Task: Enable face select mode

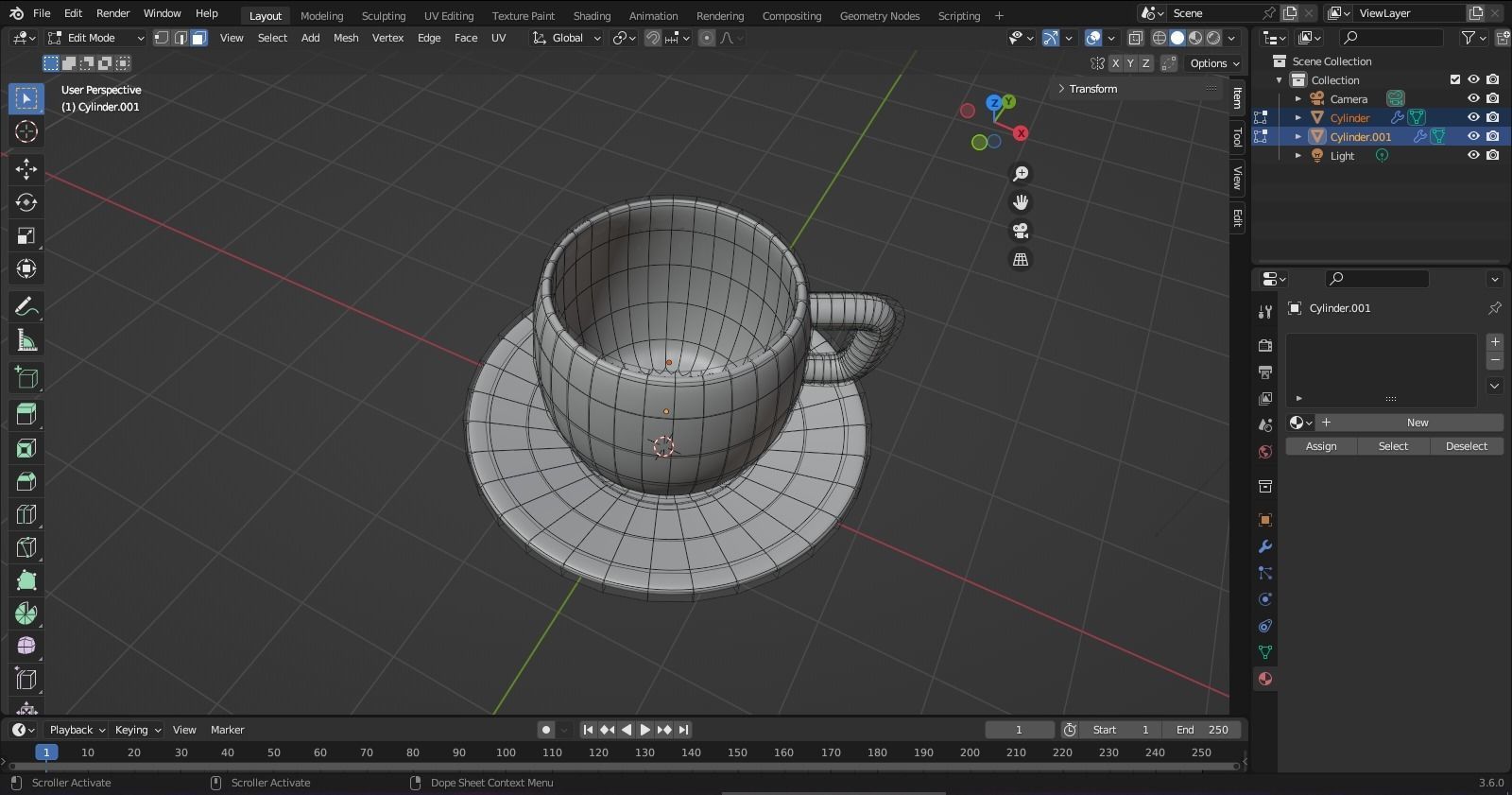Action: point(198,38)
